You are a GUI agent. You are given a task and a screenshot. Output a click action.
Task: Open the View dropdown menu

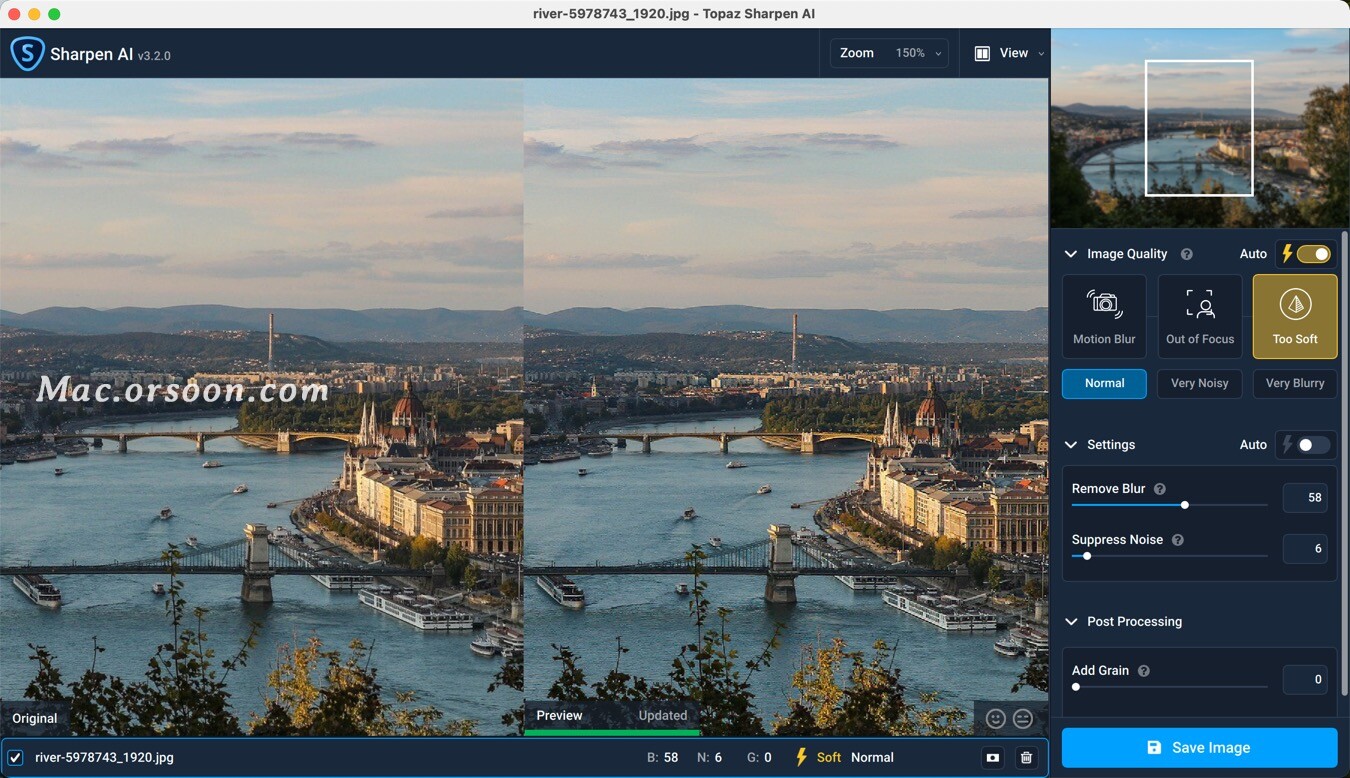(1010, 53)
